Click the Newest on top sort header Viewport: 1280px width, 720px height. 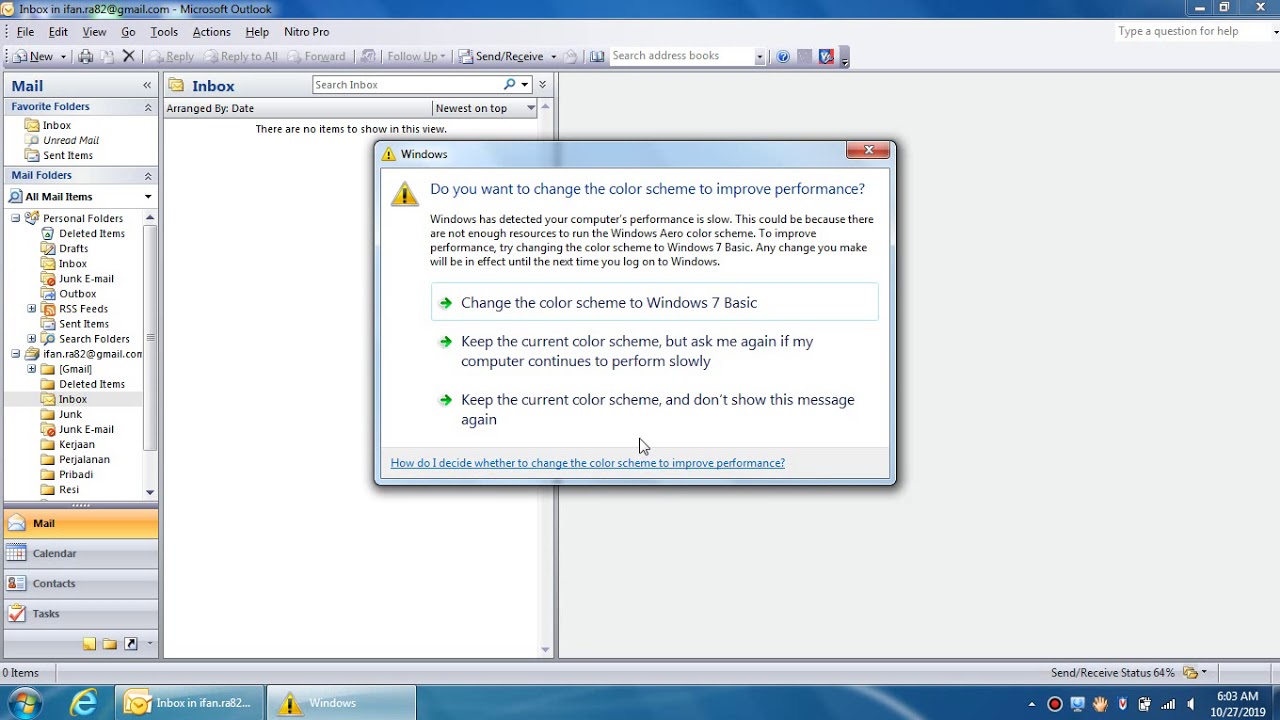click(486, 108)
